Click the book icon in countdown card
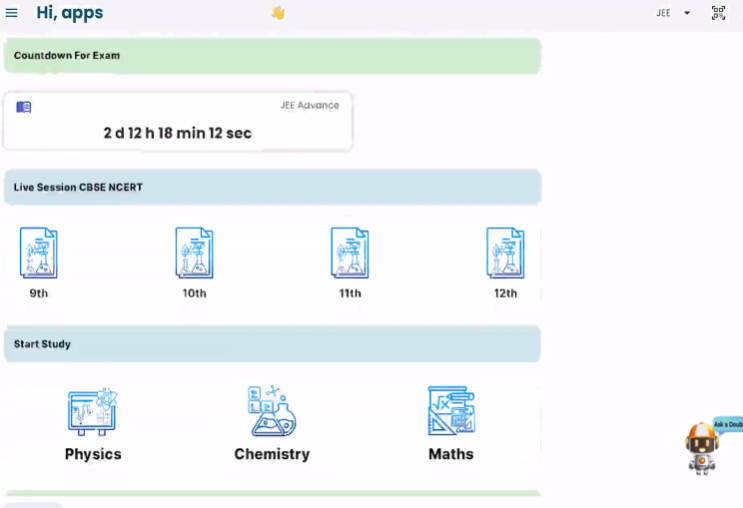Viewport: 743px width, 508px height. (24, 107)
